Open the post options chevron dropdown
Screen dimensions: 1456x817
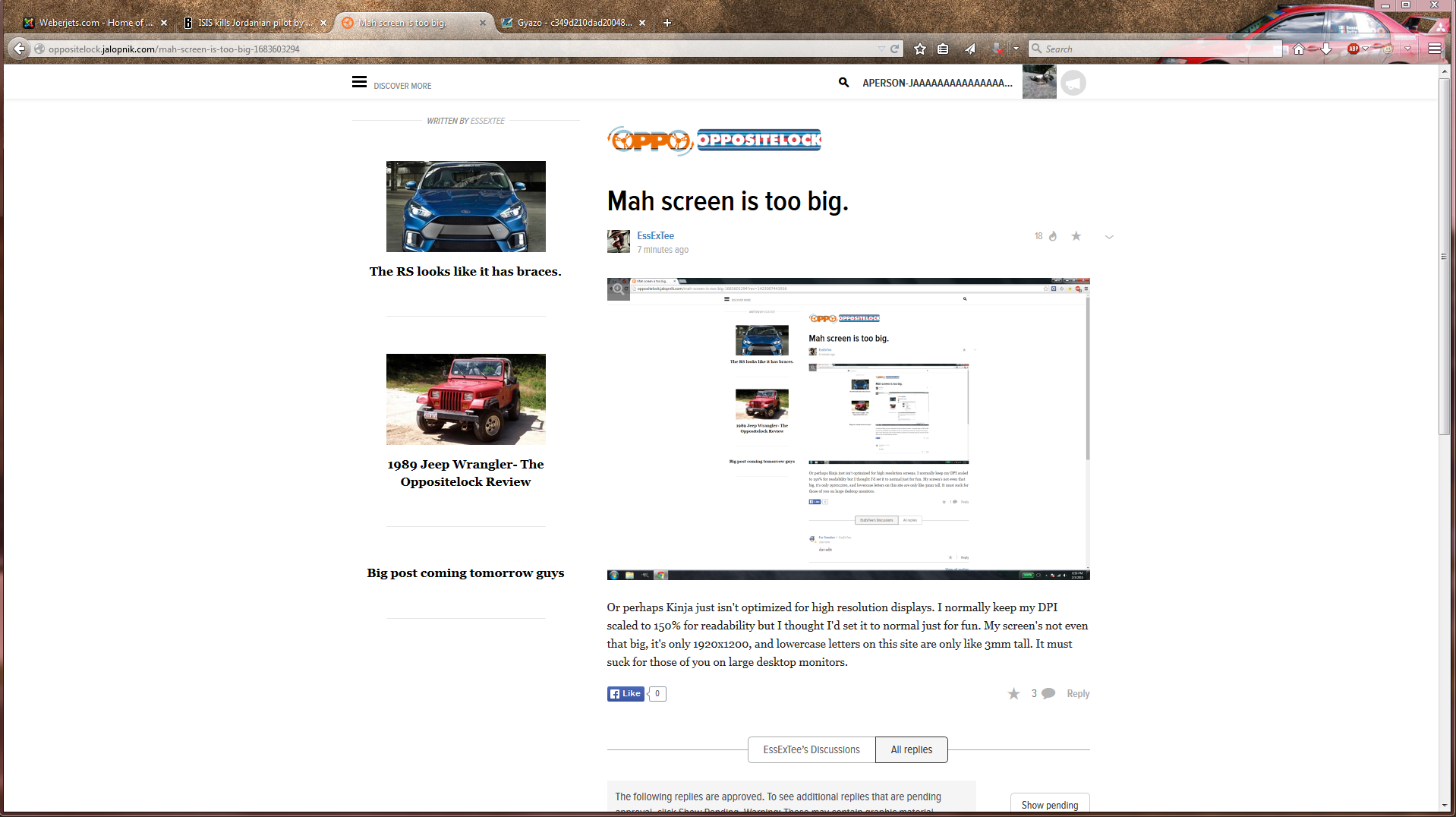pyautogui.click(x=1109, y=237)
